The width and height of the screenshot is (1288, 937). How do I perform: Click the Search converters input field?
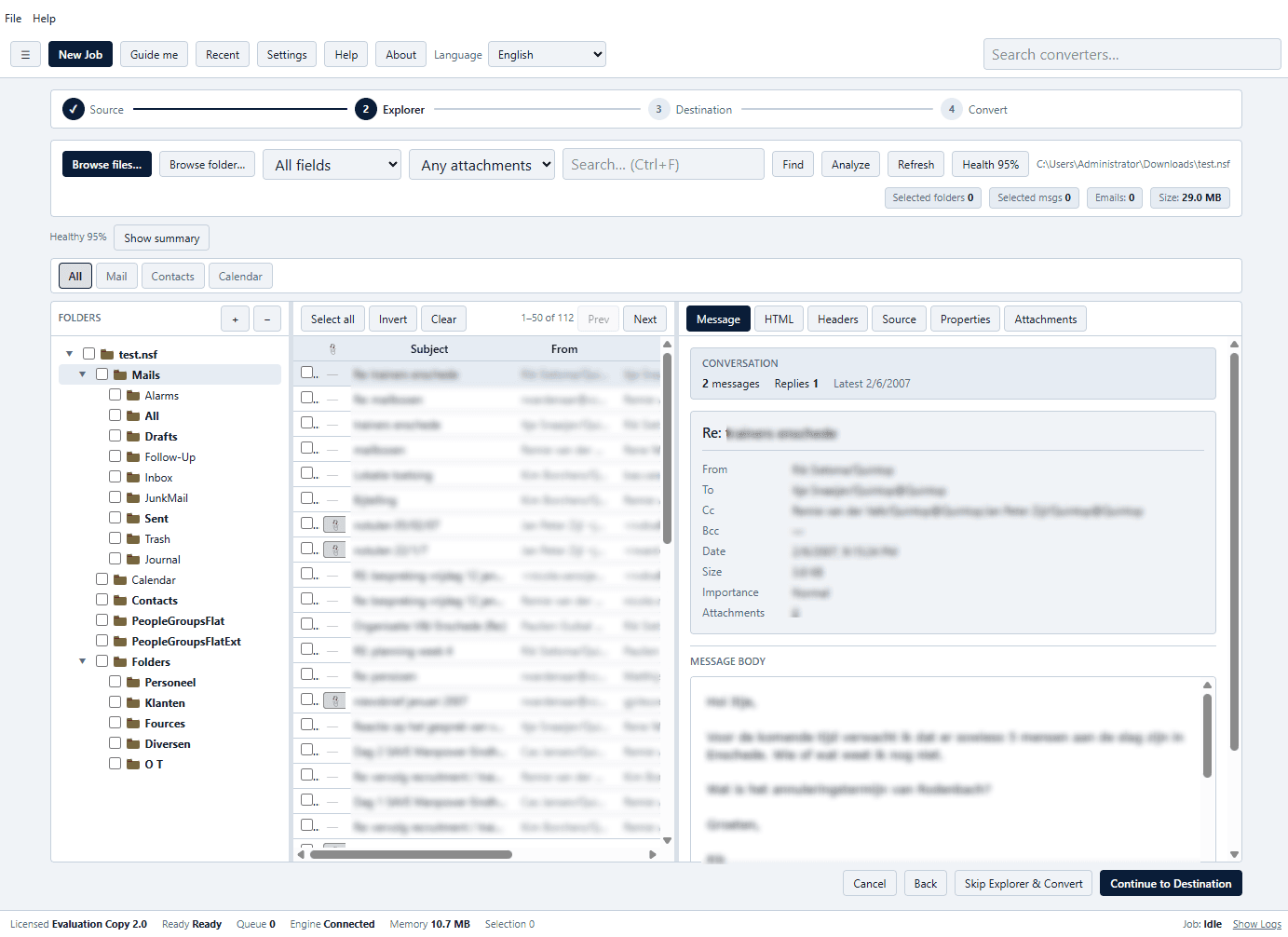[x=1132, y=54]
